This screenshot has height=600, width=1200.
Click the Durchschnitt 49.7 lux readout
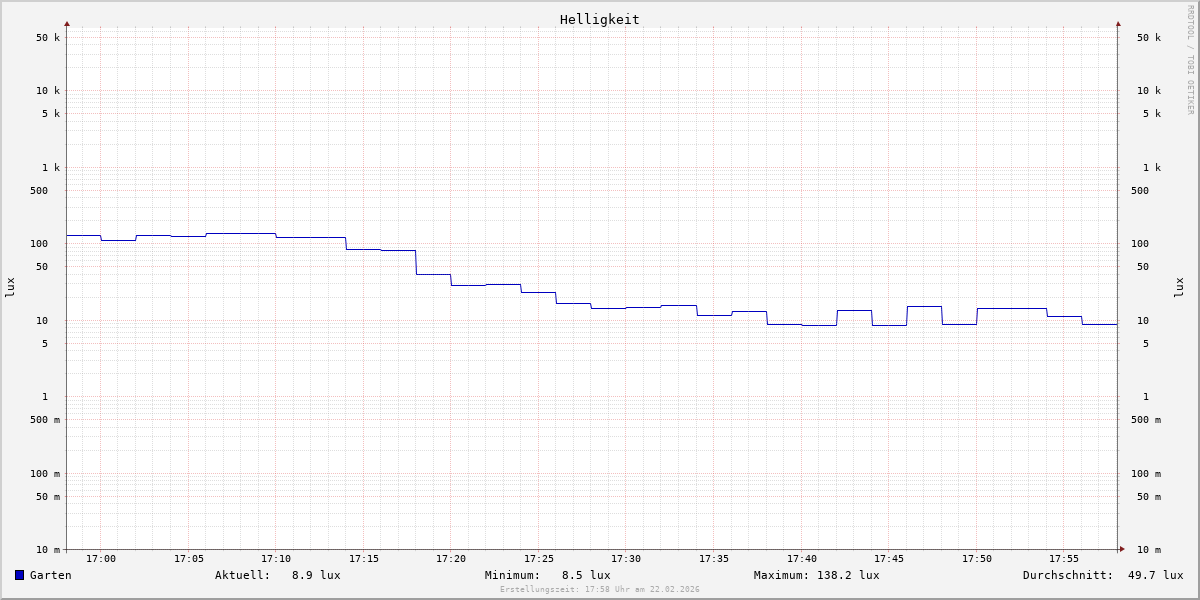[1155, 575]
